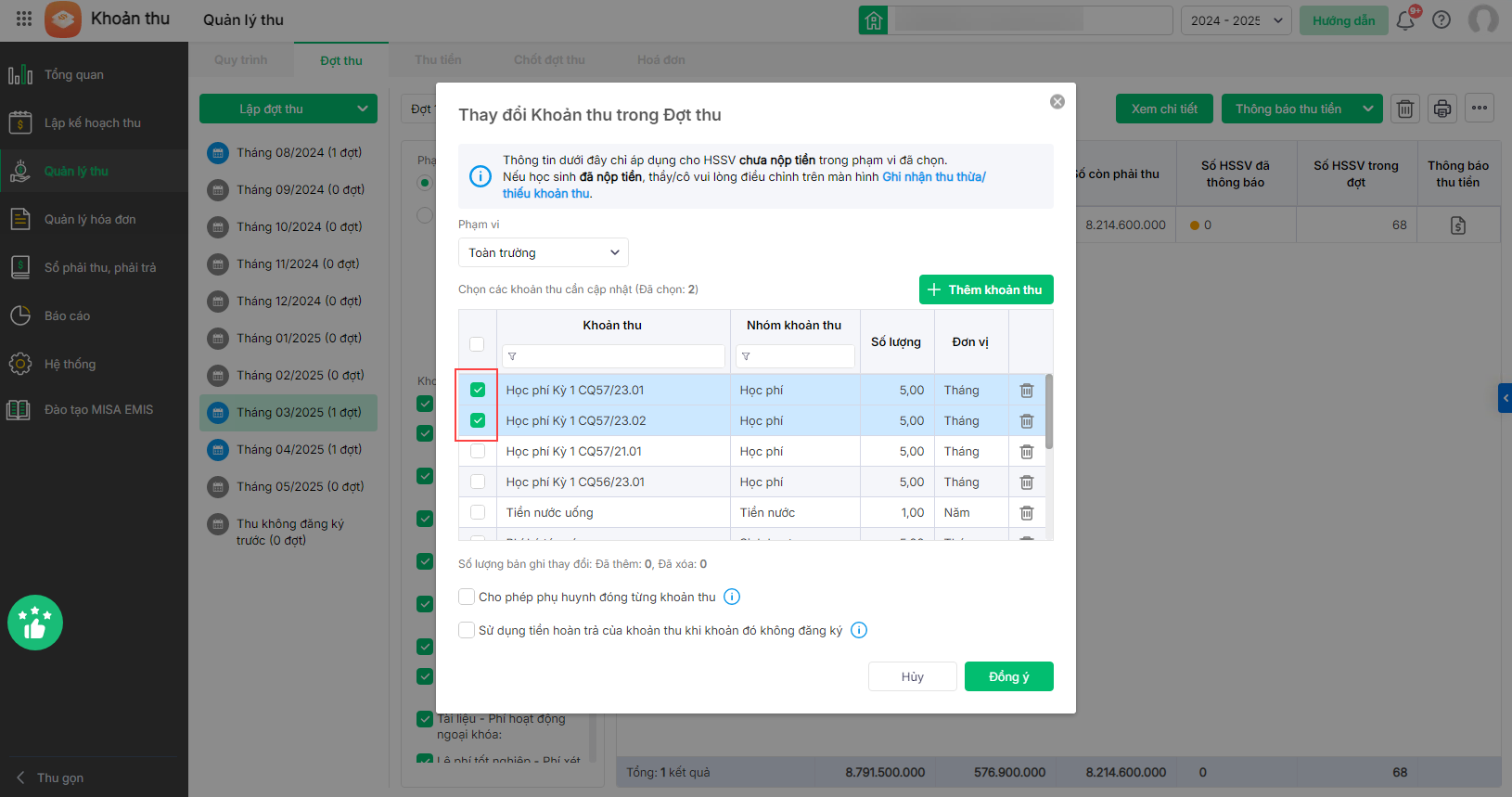Enable Cho phép phụ huynh đóng từng khoản thu
This screenshot has height=797, width=1512.
(x=468, y=597)
